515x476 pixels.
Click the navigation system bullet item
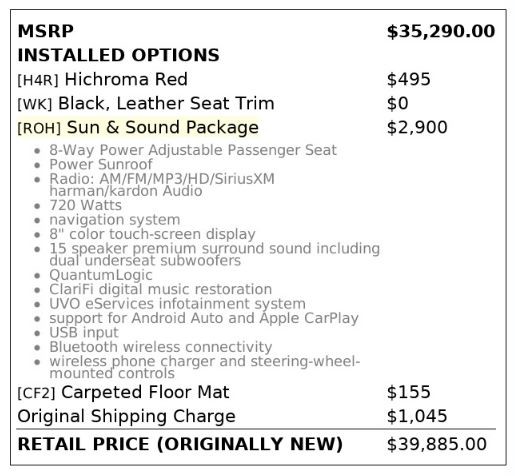pos(115,220)
